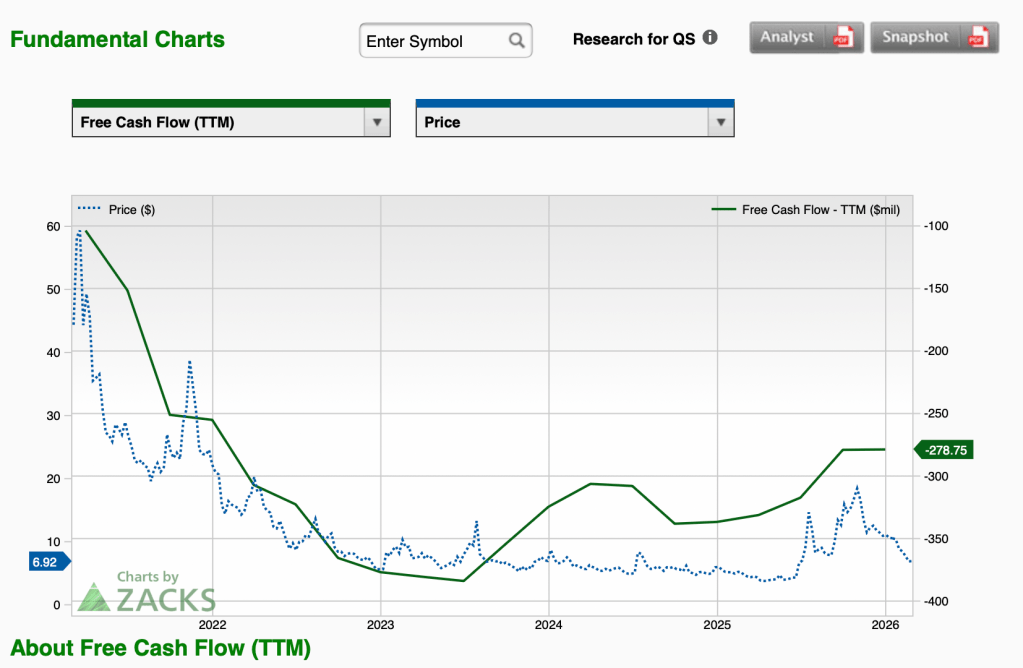Click the magnifying glass search icon
Image resolution: width=1023 pixels, height=668 pixels.
[x=516, y=41]
